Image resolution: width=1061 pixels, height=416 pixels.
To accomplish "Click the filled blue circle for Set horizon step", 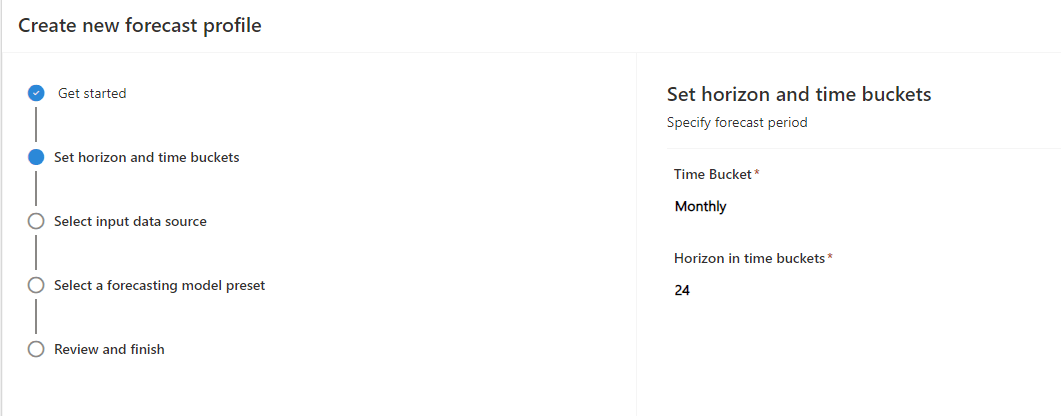I will (x=36, y=157).
